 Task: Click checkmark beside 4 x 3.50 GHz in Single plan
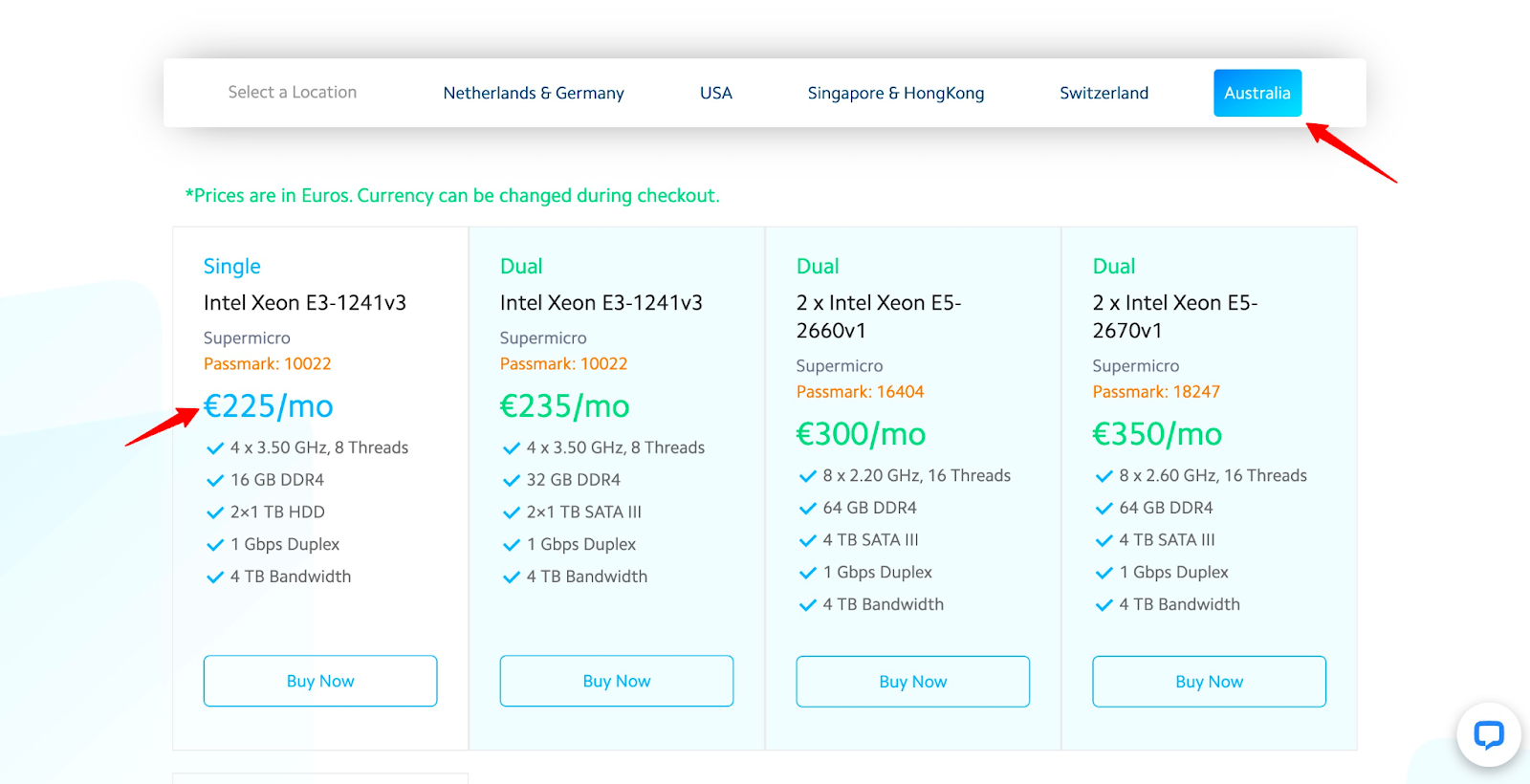(x=215, y=448)
